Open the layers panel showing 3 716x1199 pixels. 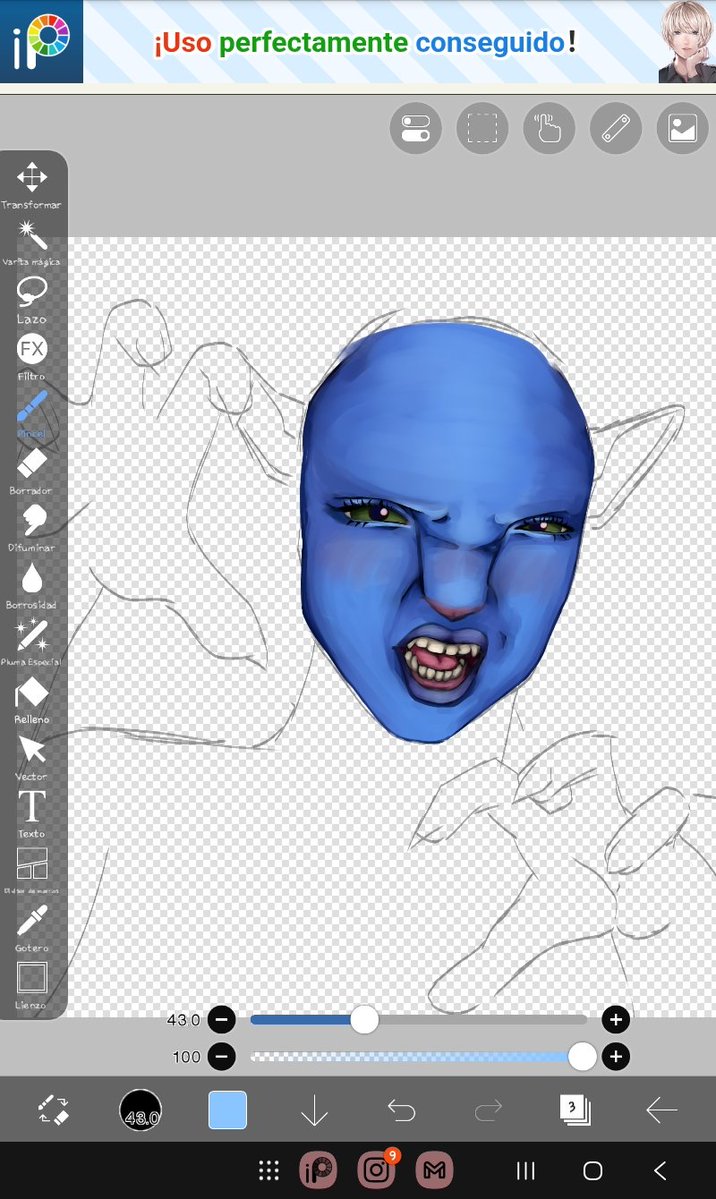point(574,1110)
